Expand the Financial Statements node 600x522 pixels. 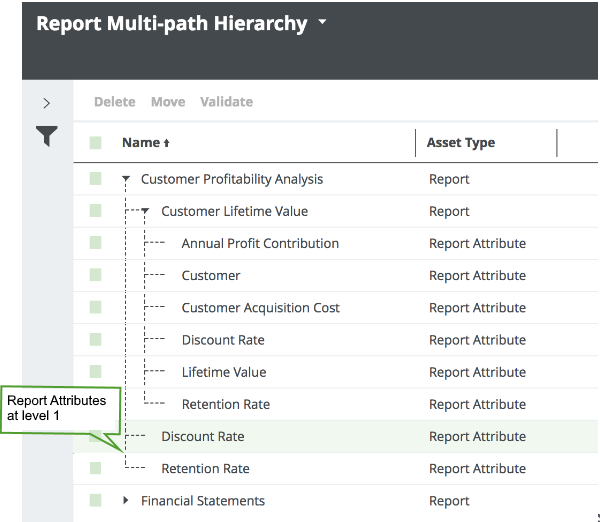[126, 500]
